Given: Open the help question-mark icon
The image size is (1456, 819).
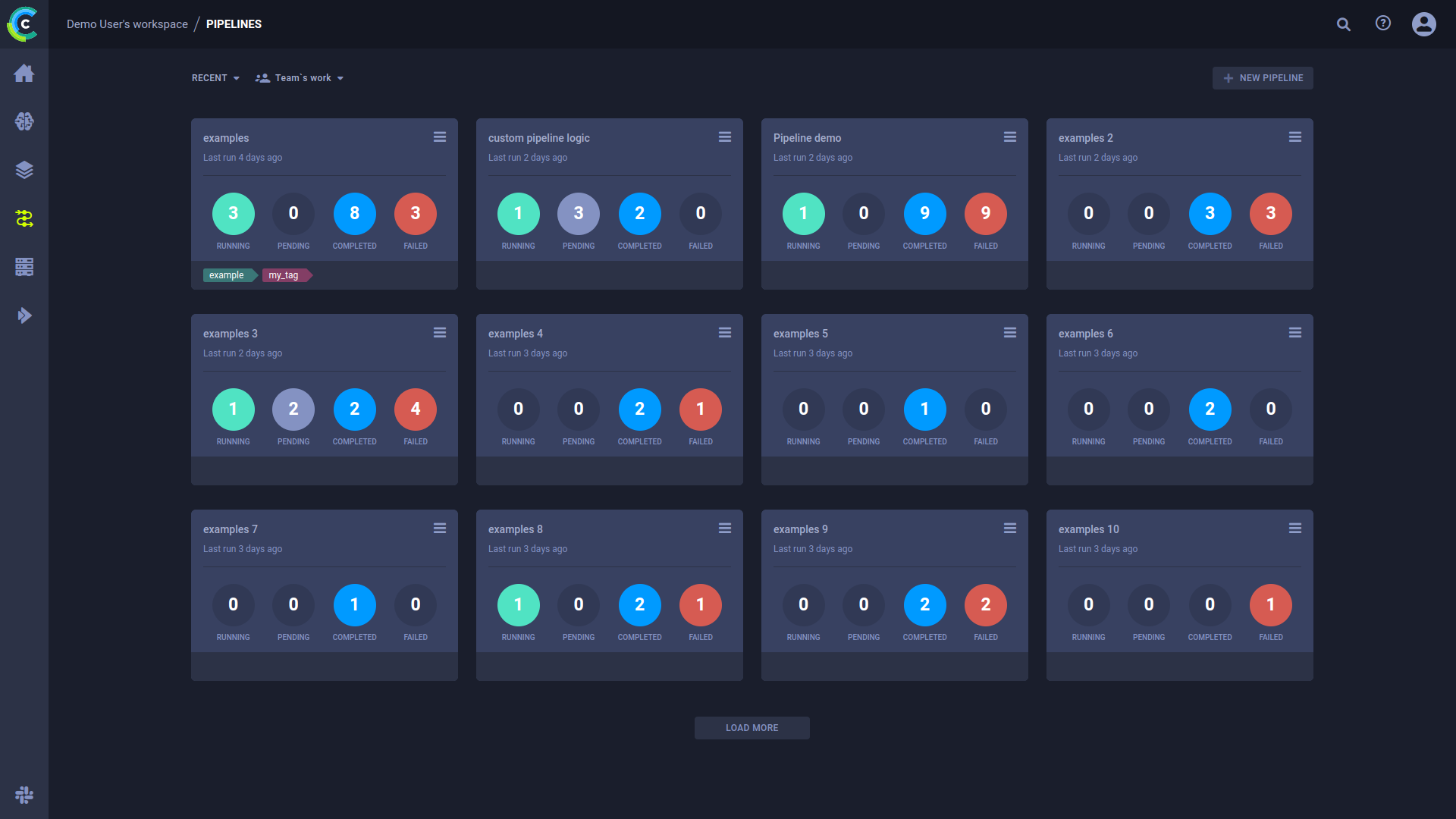Looking at the screenshot, I should click(1383, 24).
